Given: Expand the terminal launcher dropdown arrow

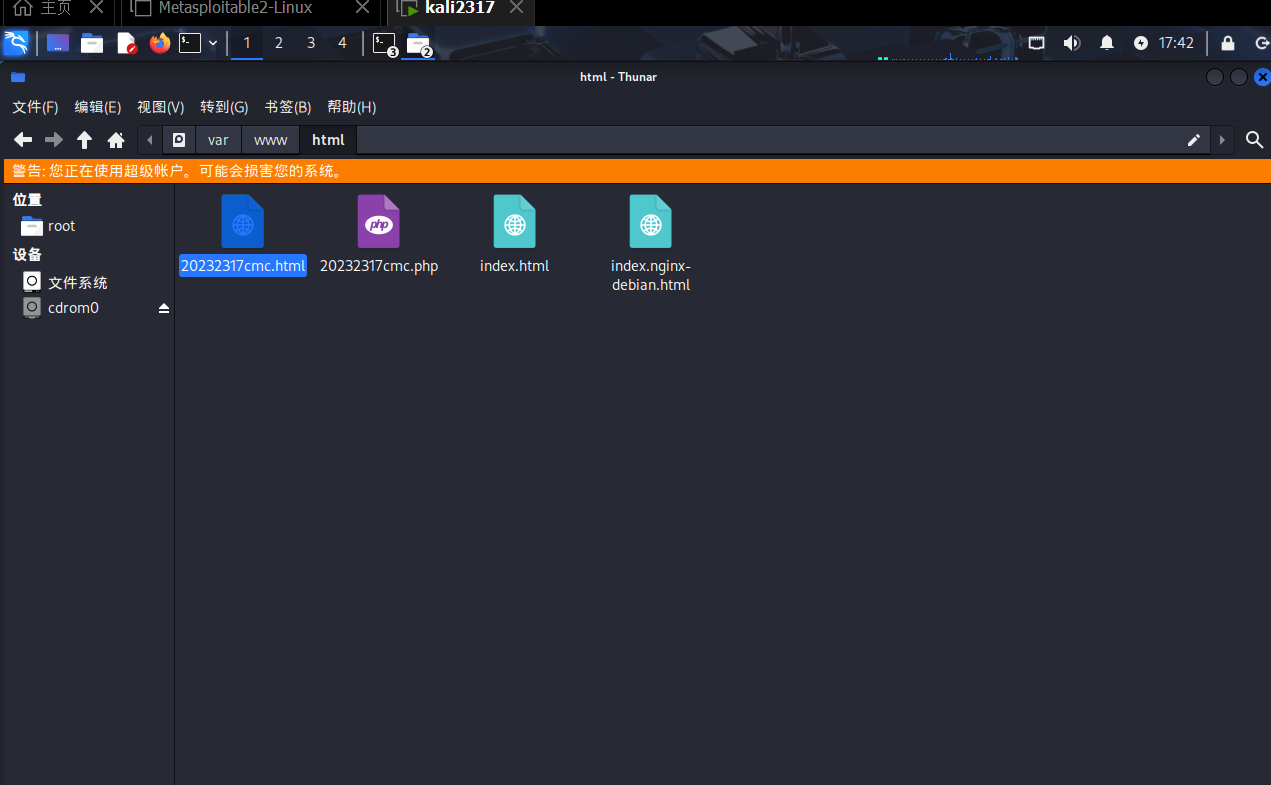Looking at the screenshot, I should 213,43.
